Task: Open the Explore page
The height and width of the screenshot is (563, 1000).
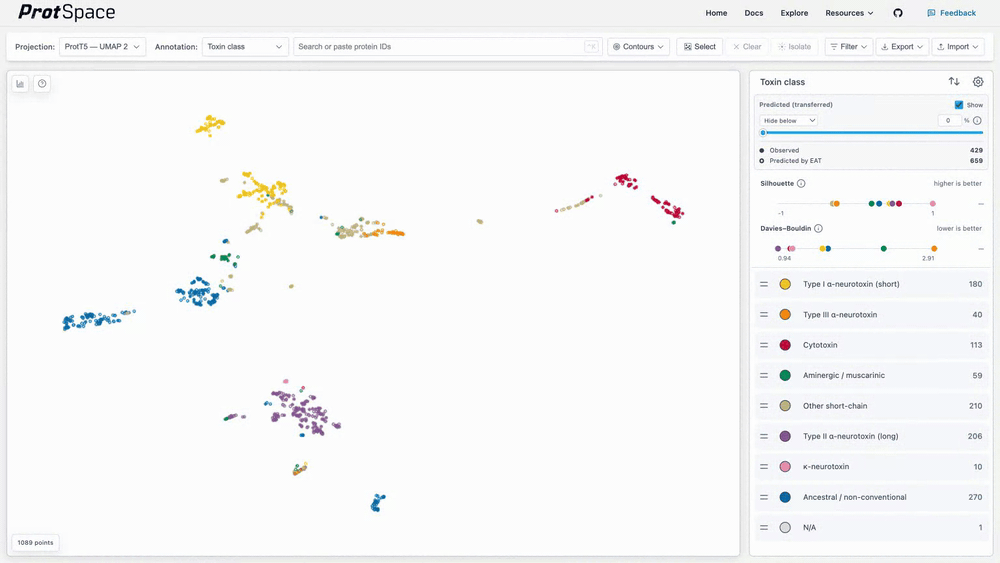Action: tap(794, 13)
